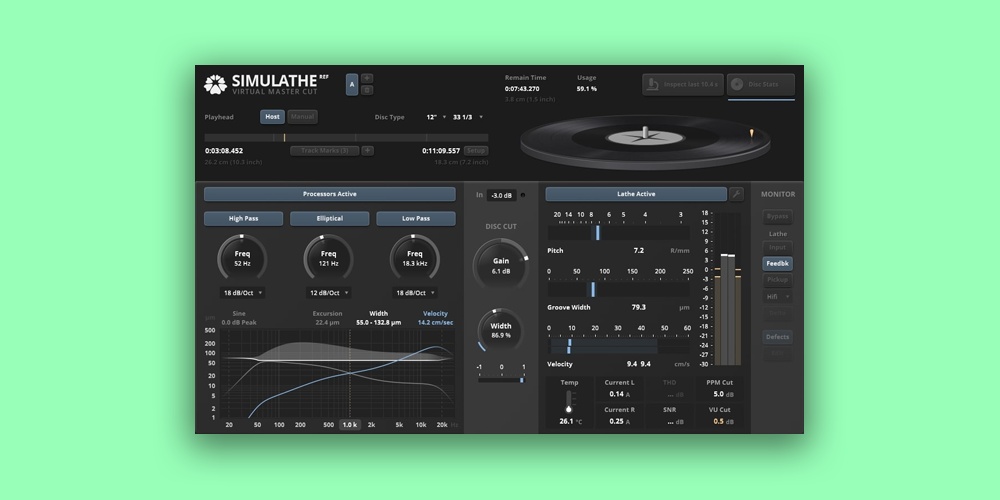Click the frequency response graph
1000x500 pixels.
pyautogui.click(x=338, y=374)
